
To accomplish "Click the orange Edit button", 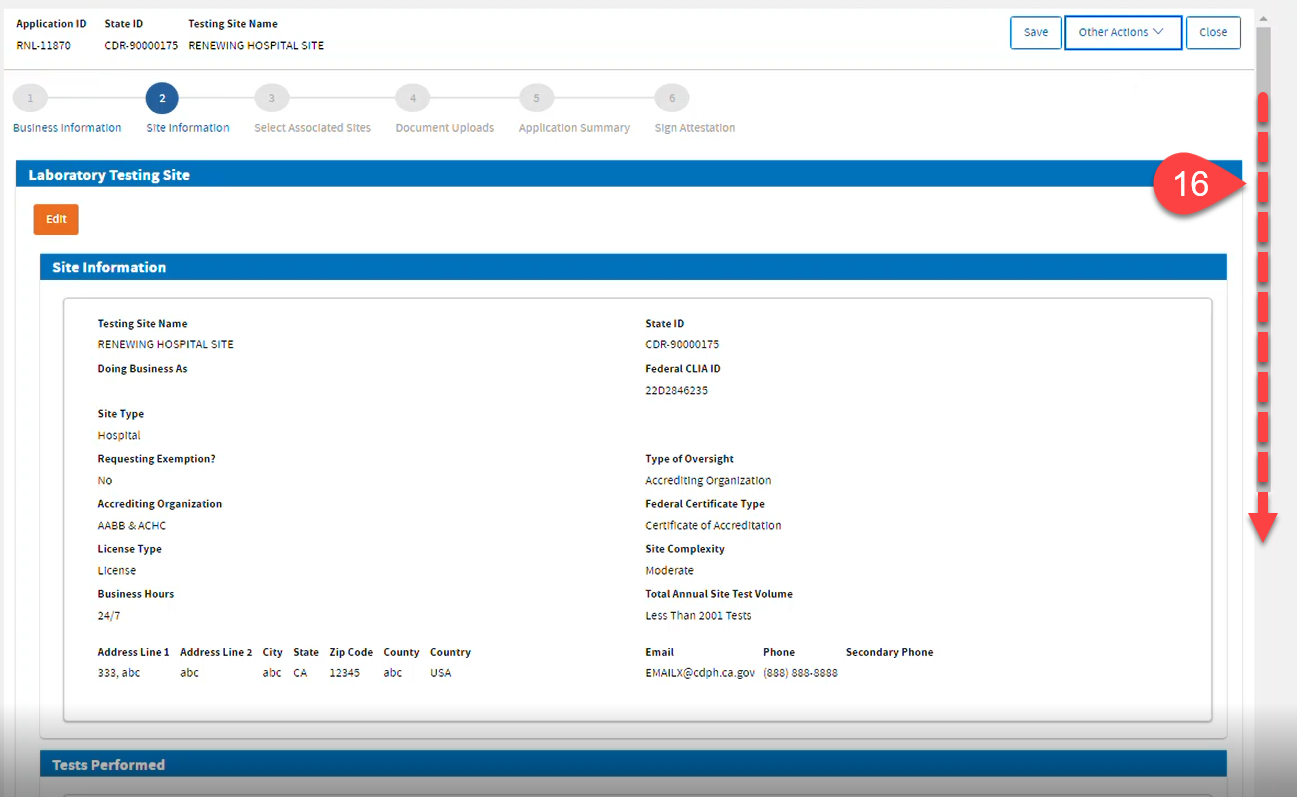I will pos(55,219).
